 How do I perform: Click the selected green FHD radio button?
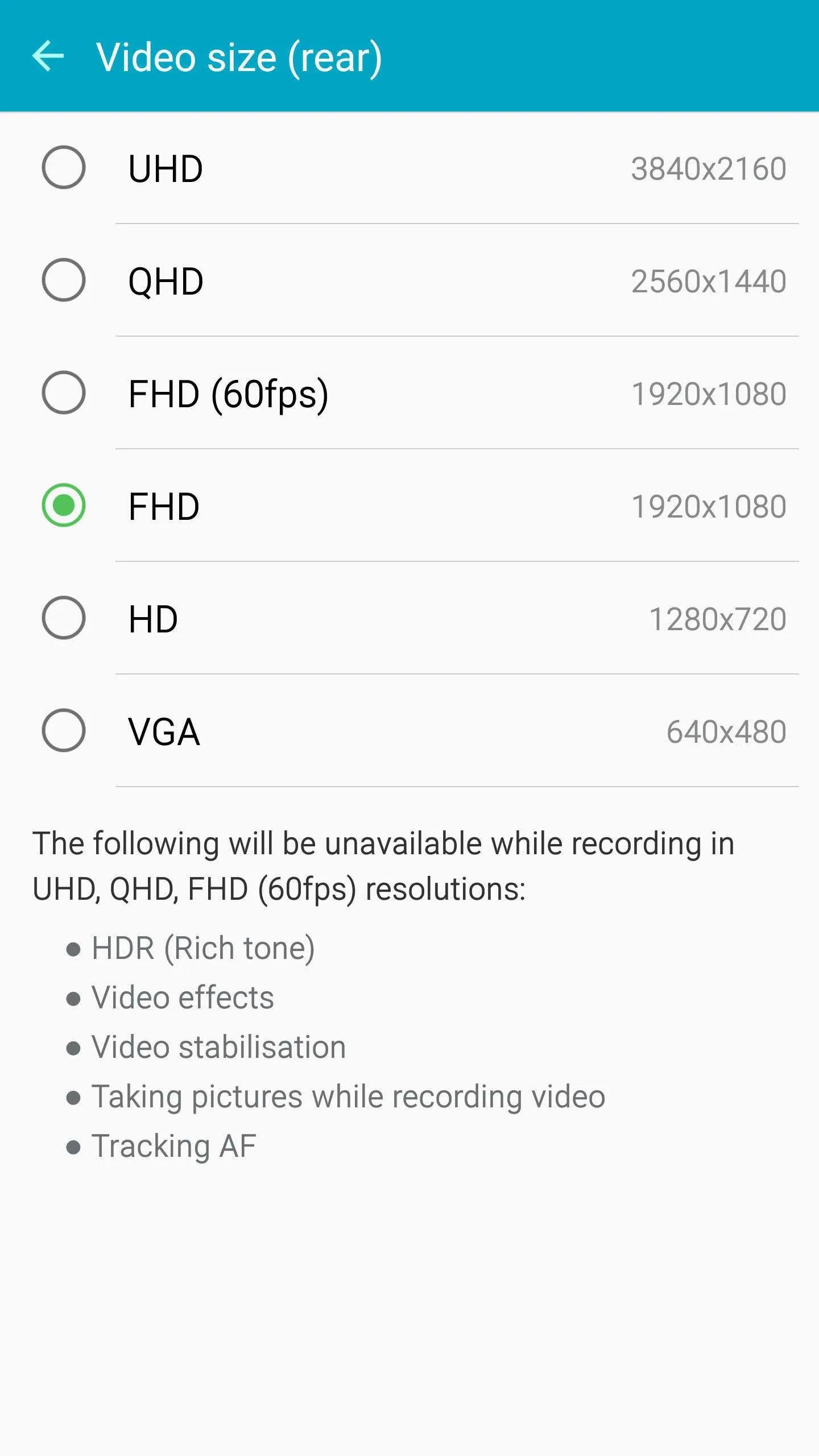coord(64,505)
